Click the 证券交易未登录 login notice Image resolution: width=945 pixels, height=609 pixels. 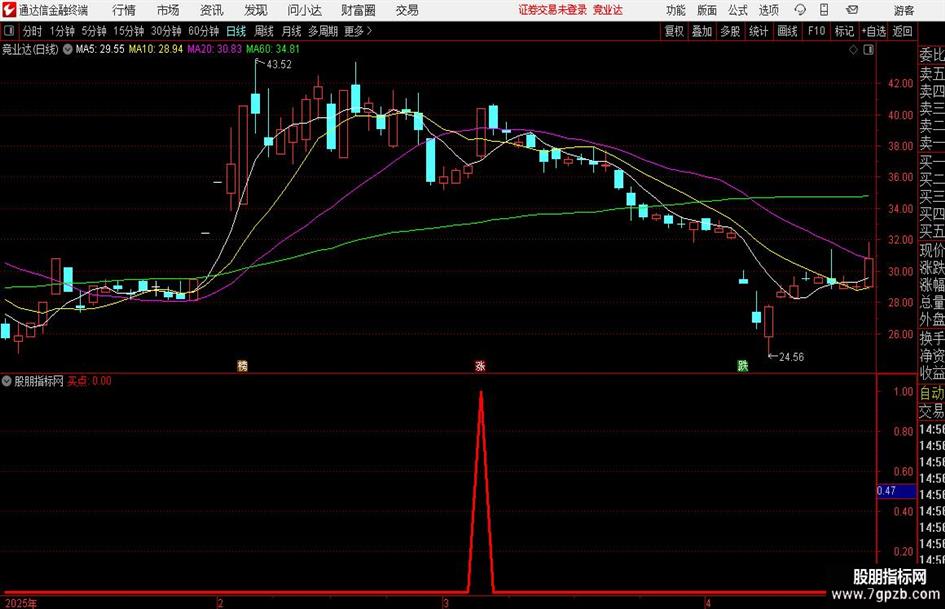coord(553,10)
